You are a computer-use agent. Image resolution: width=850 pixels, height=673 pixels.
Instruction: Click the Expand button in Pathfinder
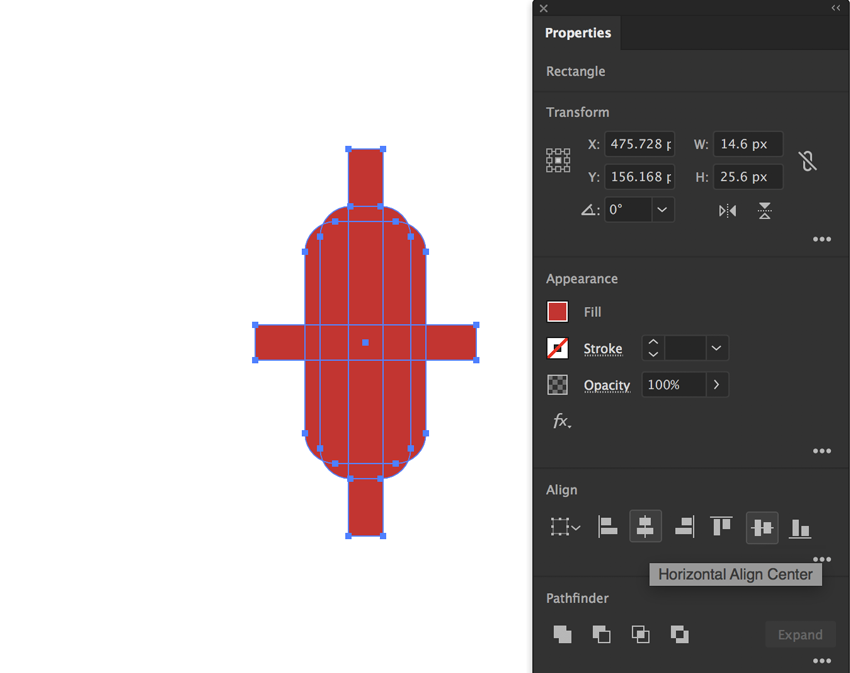(800, 634)
